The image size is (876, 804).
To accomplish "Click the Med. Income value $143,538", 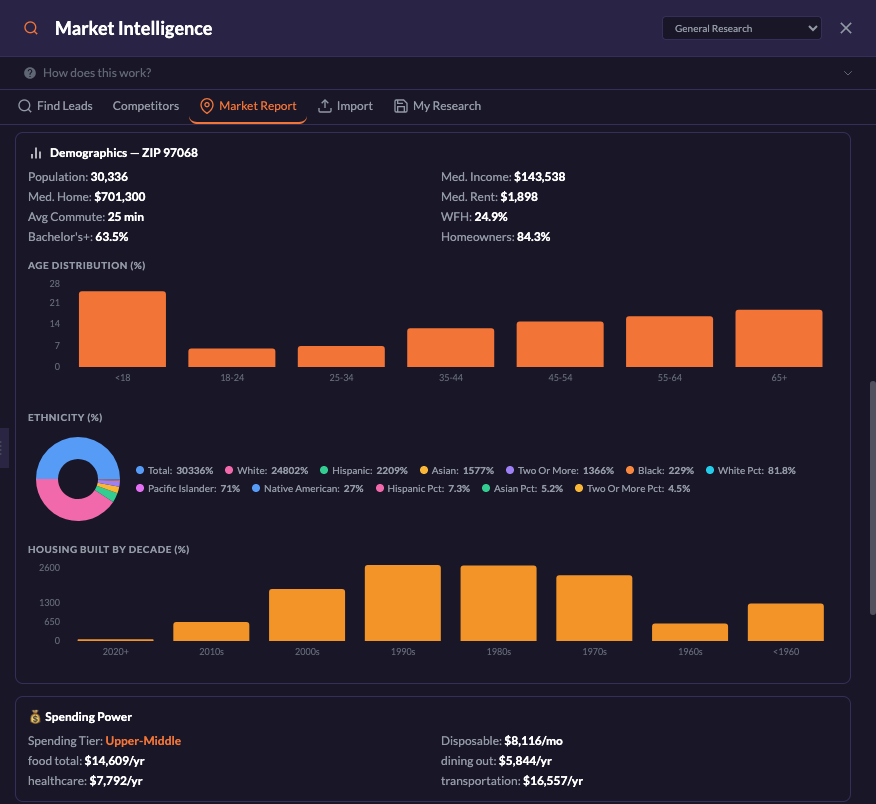I will [x=539, y=177].
